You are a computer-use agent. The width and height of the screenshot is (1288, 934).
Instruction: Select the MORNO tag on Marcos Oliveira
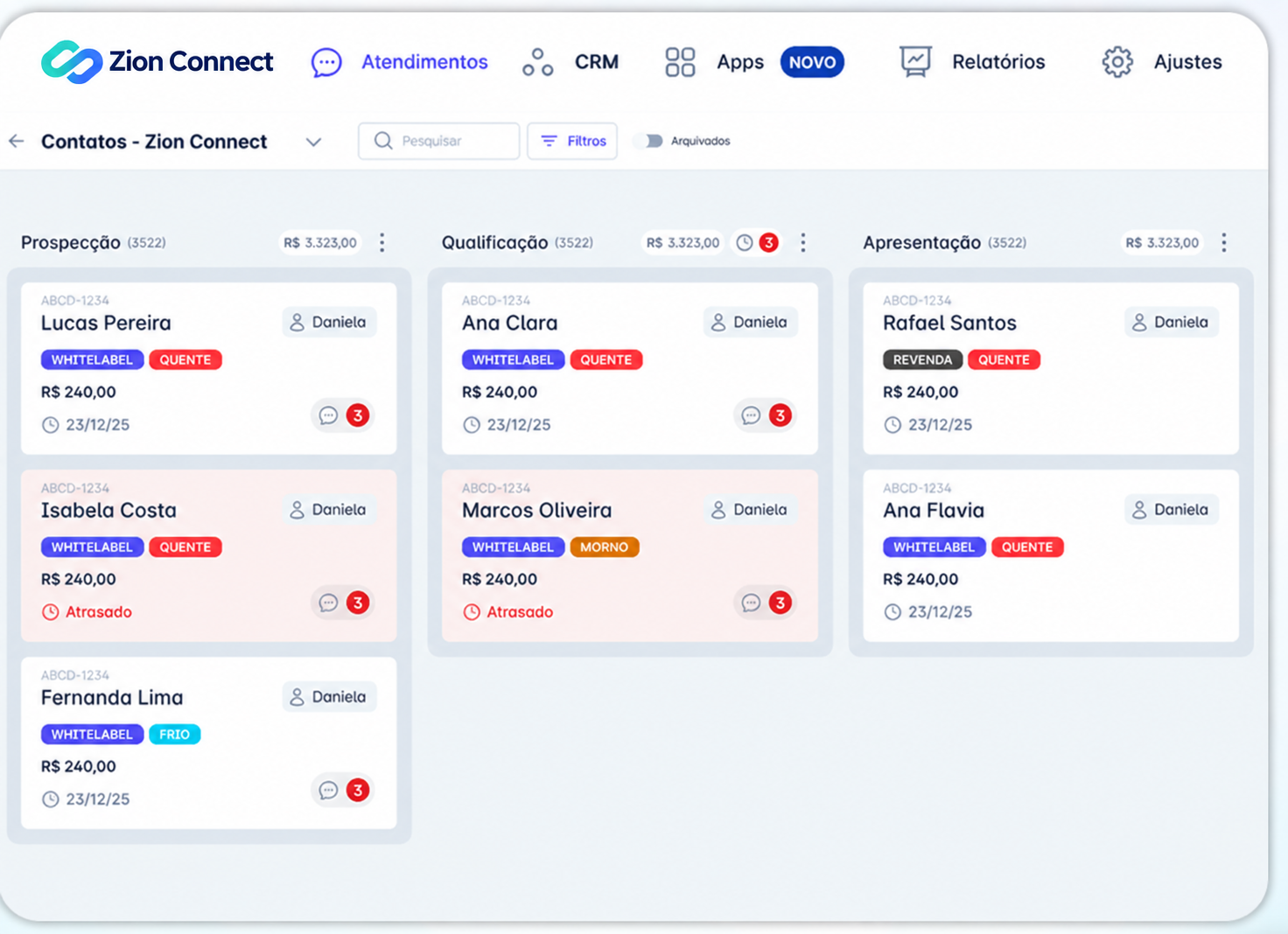click(x=605, y=547)
